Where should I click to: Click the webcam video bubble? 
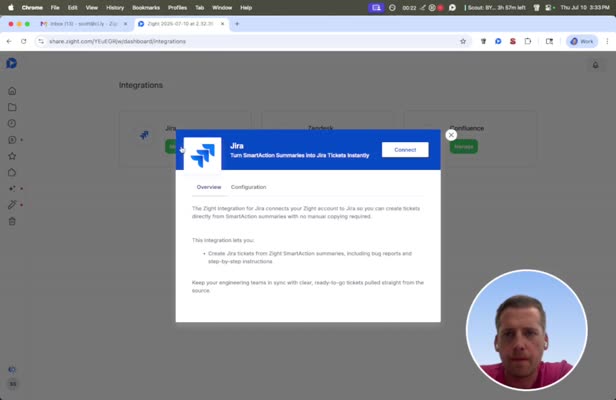point(527,330)
